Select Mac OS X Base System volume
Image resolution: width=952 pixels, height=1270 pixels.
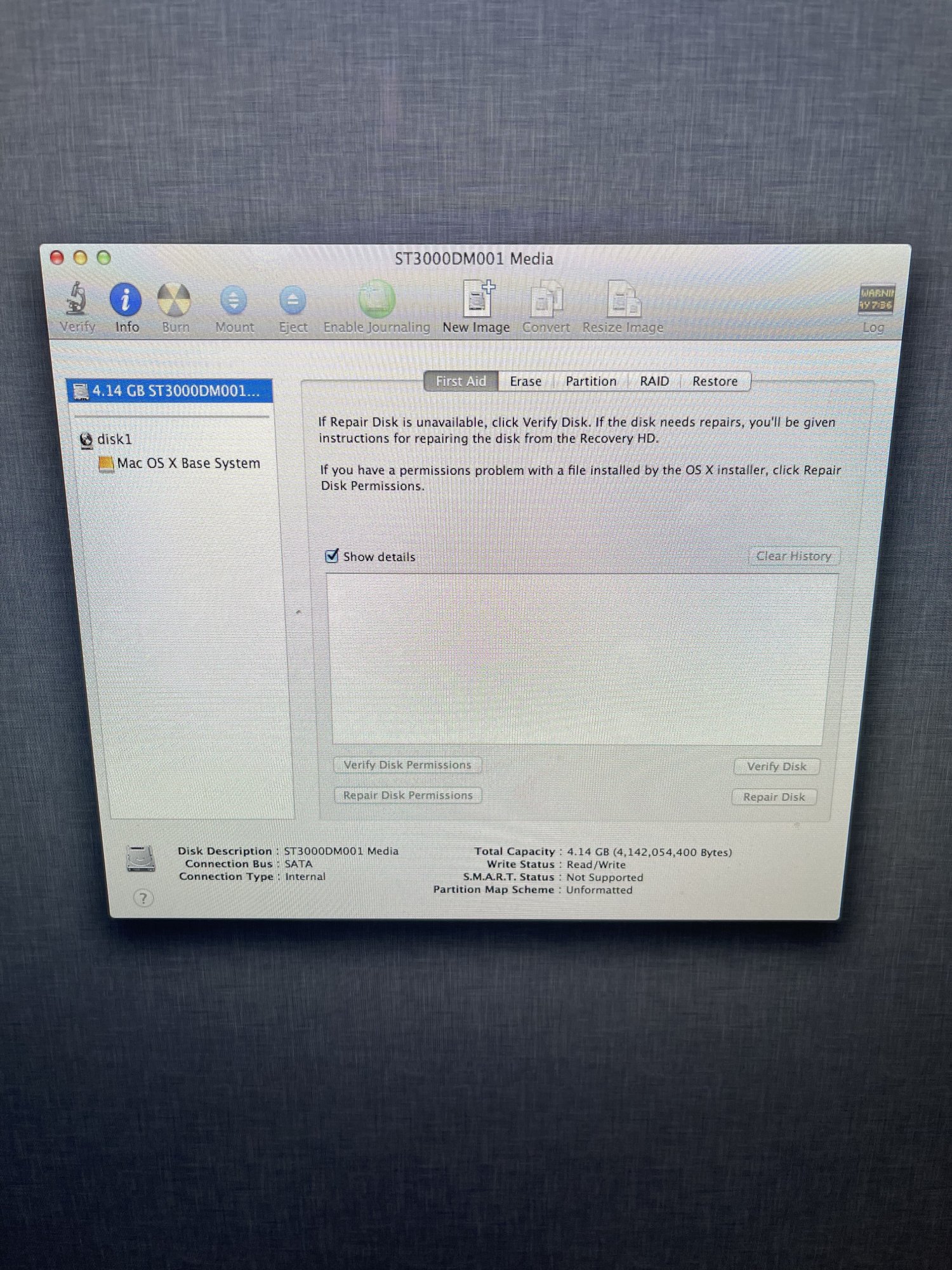click(x=188, y=464)
